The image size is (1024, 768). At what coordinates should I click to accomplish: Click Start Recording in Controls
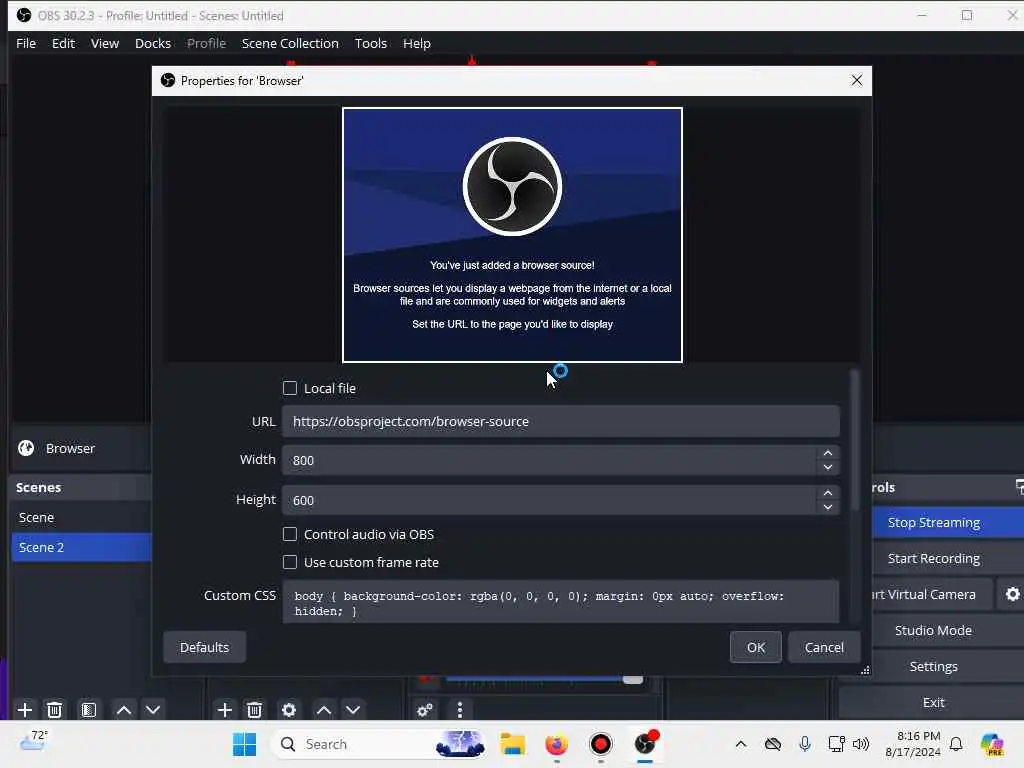pyautogui.click(x=933, y=558)
